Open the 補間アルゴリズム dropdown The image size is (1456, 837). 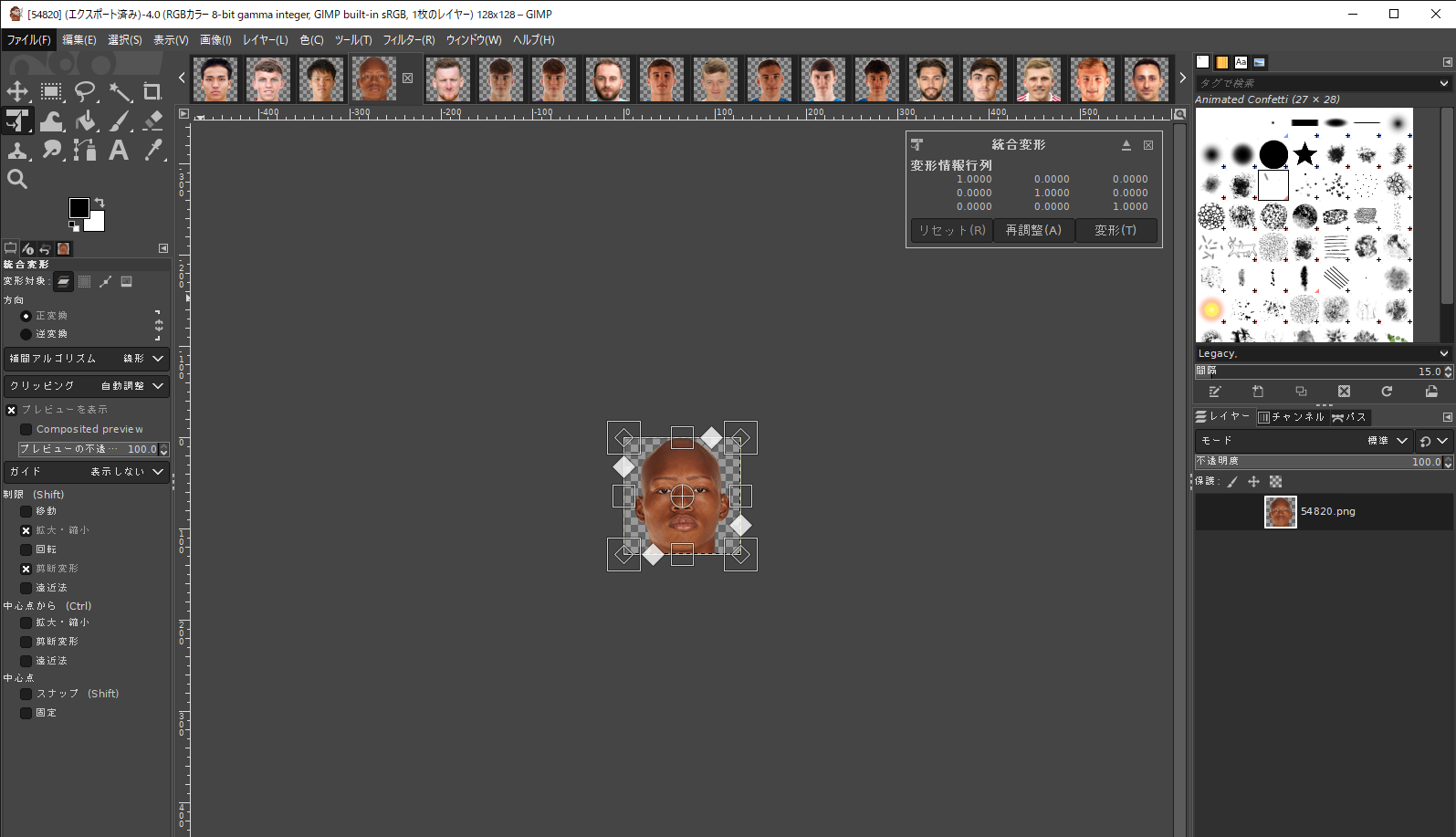click(87, 359)
